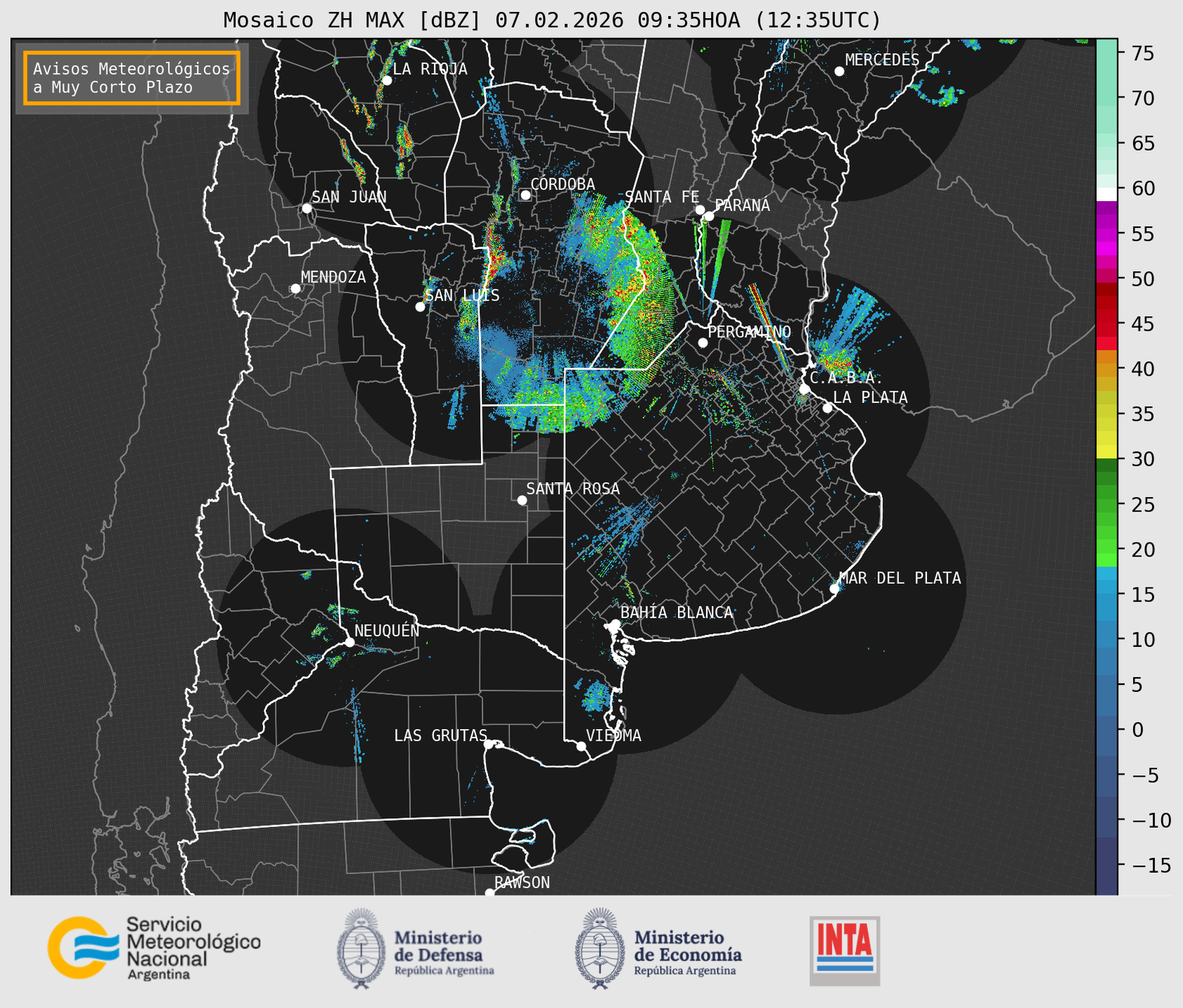Viewport: 1183px width, 1008px height.
Task: Click the Santa Rosa city marker dot
Action: 522,500
